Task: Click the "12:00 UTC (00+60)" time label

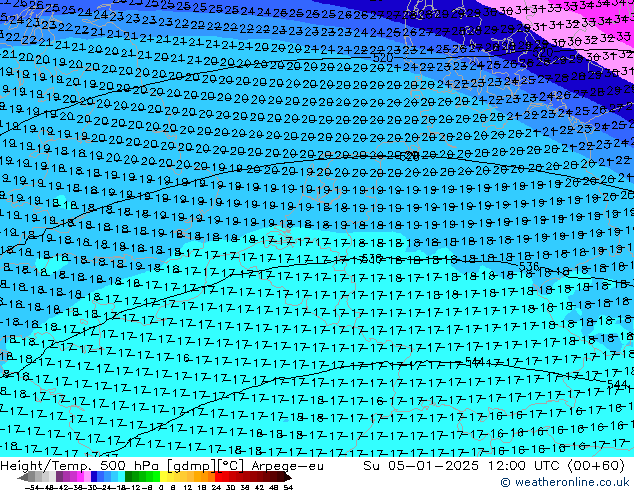Action: click(x=556, y=466)
